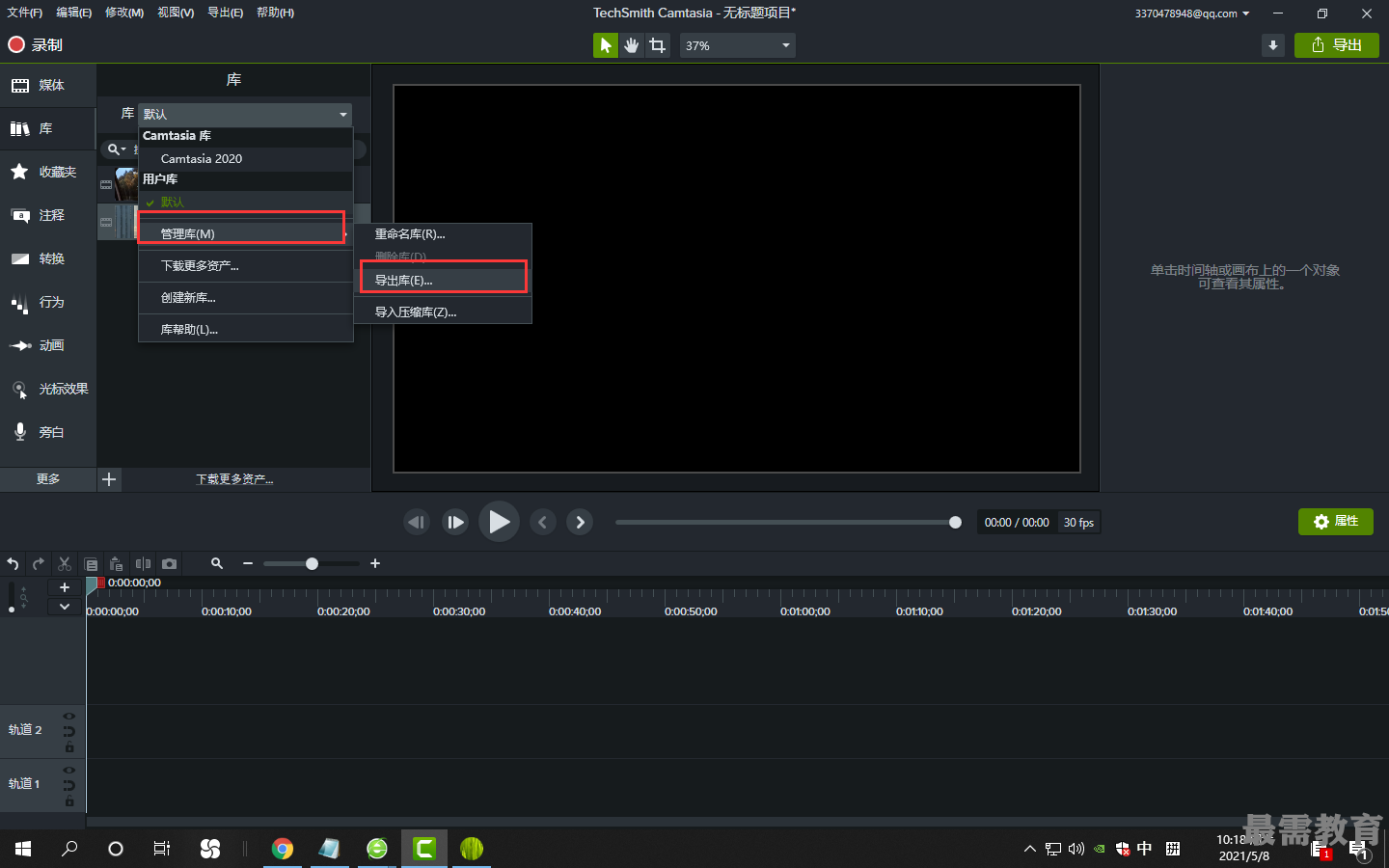Click the add track plus button
1389x868 pixels.
[x=65, y=587]
